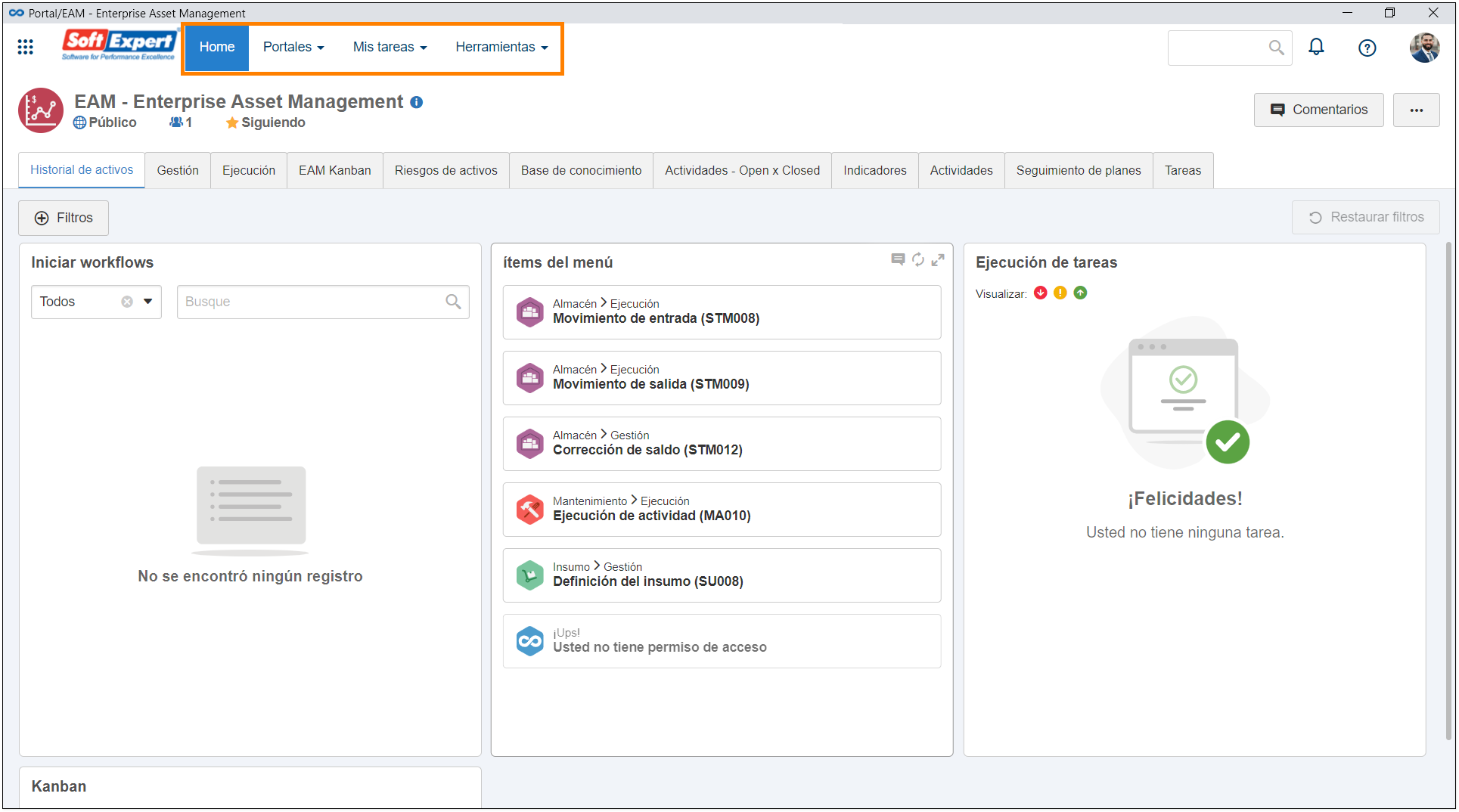
Task: Open the Portales dropdown menu
Action: point(293,47)
